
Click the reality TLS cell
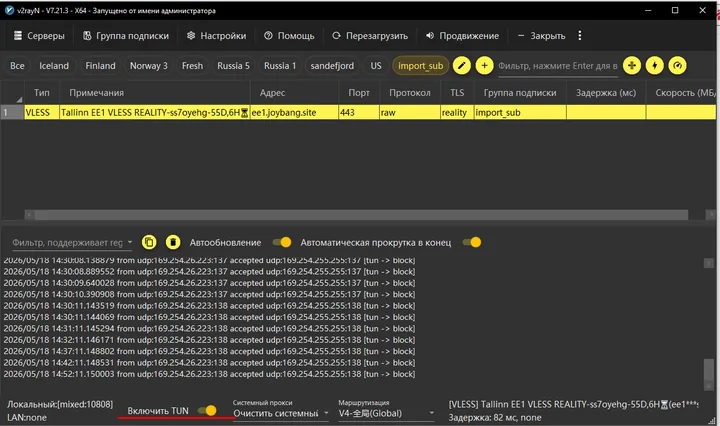[x=457, y=112]
